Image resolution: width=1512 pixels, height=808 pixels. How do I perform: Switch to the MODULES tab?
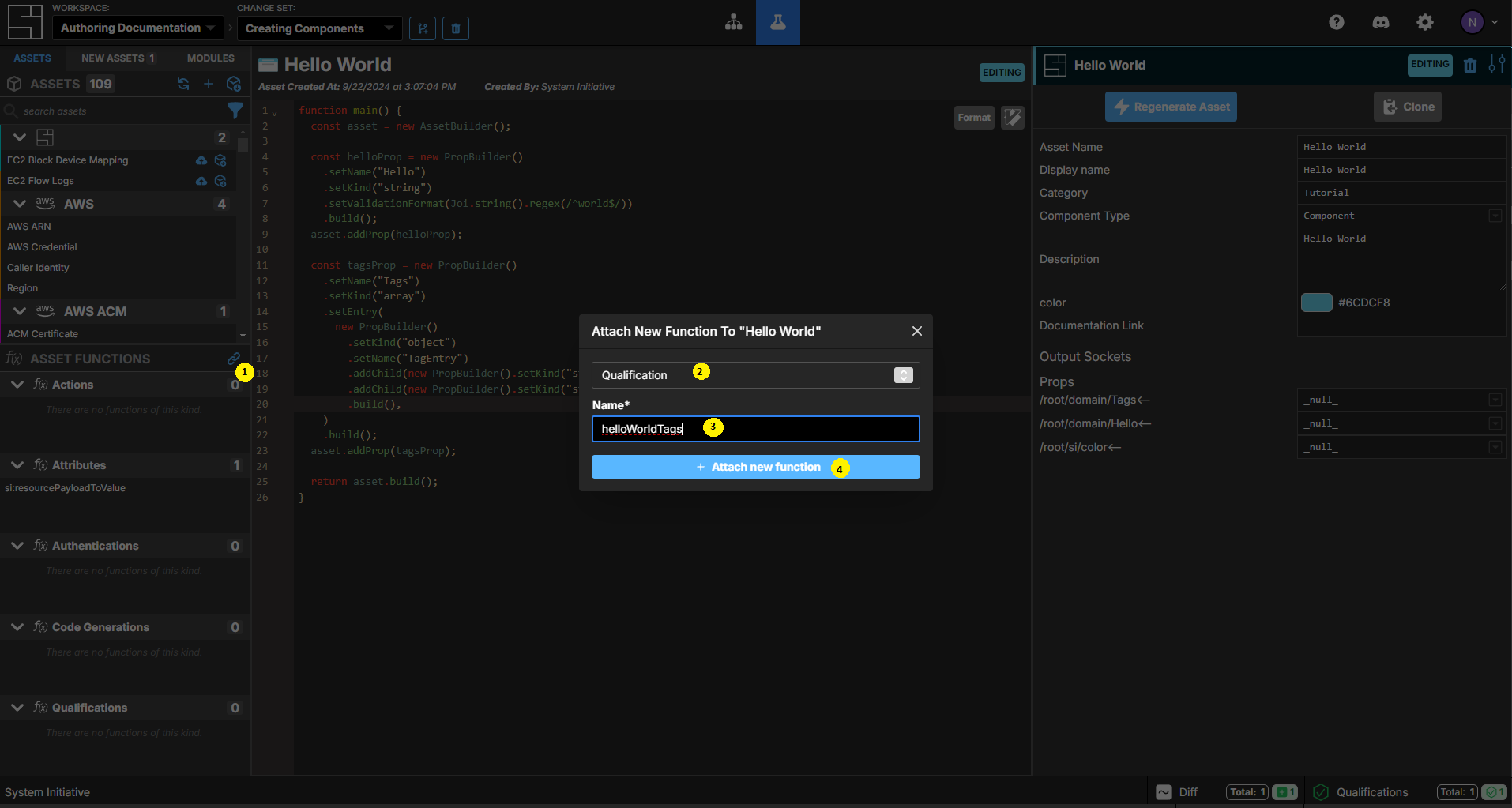pos(210,58)
